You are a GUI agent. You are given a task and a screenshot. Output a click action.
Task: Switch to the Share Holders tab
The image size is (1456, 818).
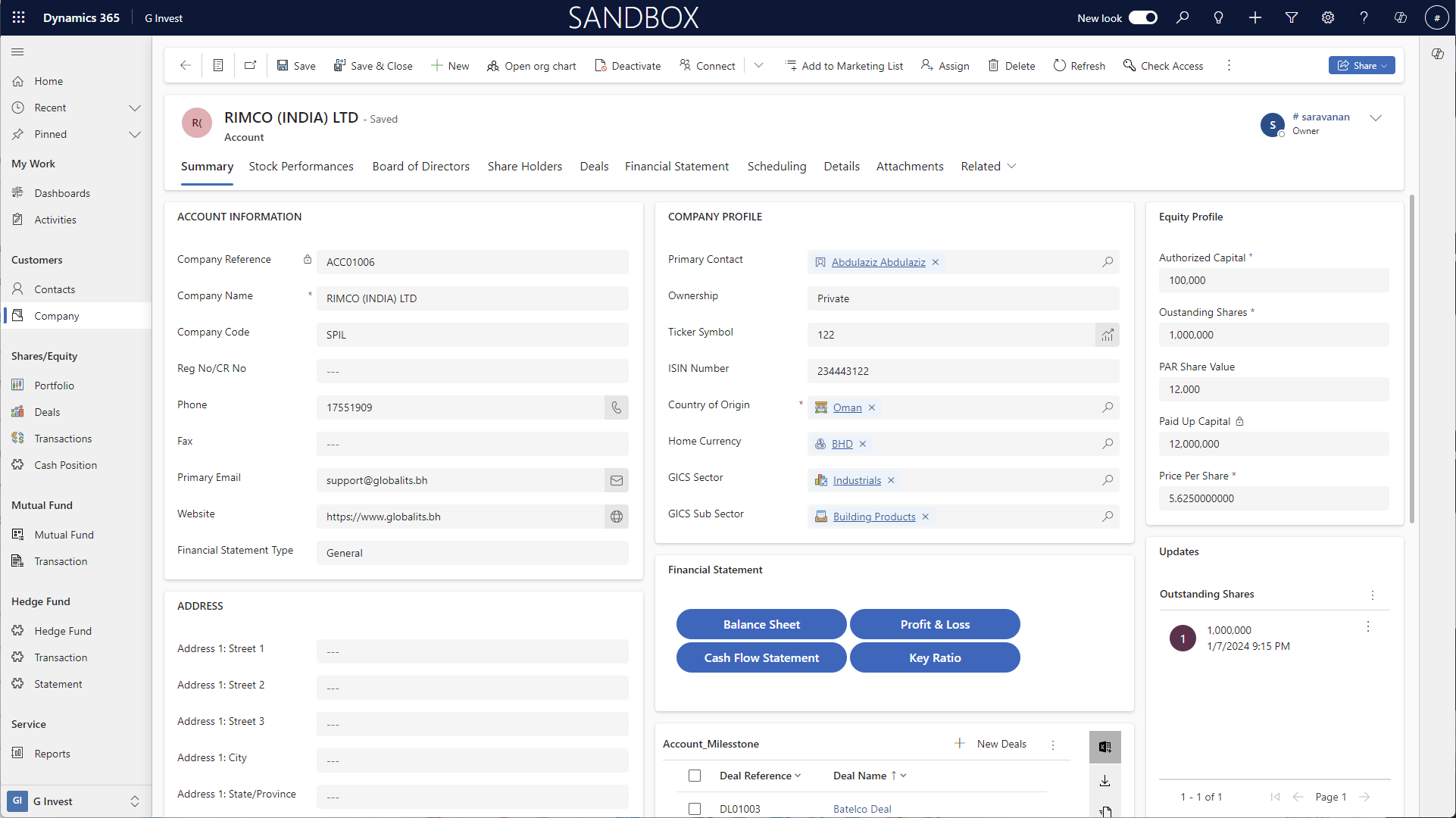(x=525, y=166)
